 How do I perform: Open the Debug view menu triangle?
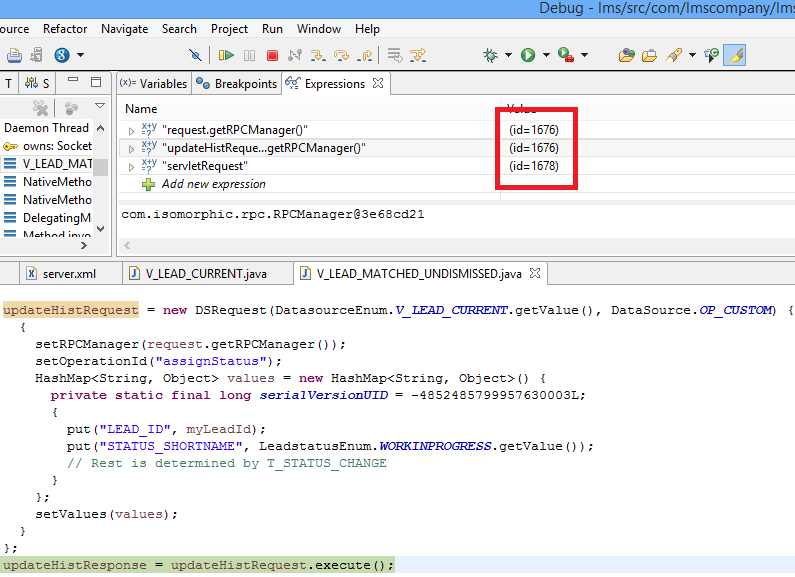click(100, 106)
